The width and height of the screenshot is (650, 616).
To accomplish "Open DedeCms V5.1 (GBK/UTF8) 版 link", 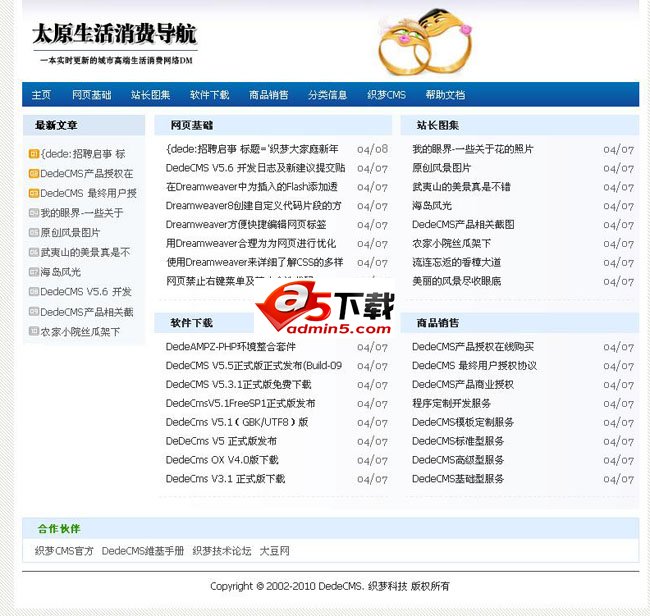I will point(237,422).
